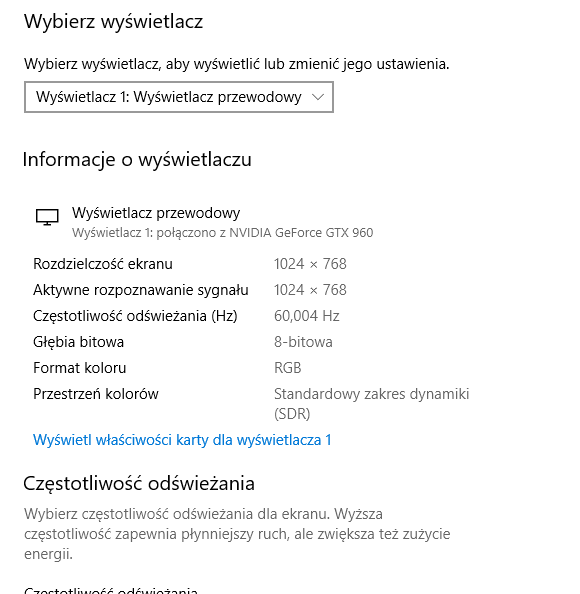Image resolution: width=580 pixels, height=594 pixels.
Task: Click the 1024 × 768 value beside Rozdzielczość ekranu
Action: (x=310, y=264)
